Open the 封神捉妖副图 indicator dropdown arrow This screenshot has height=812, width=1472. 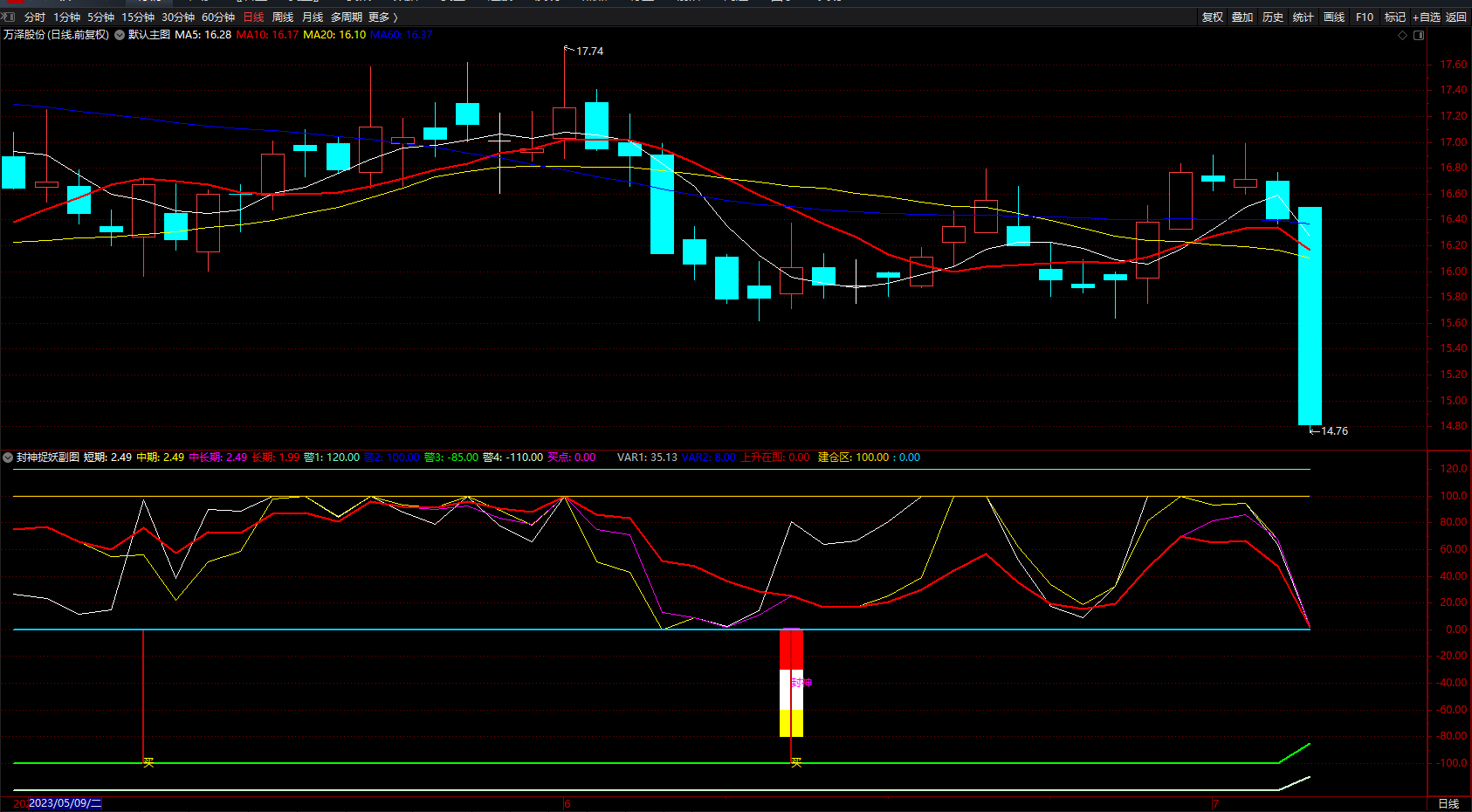[8, 458]
